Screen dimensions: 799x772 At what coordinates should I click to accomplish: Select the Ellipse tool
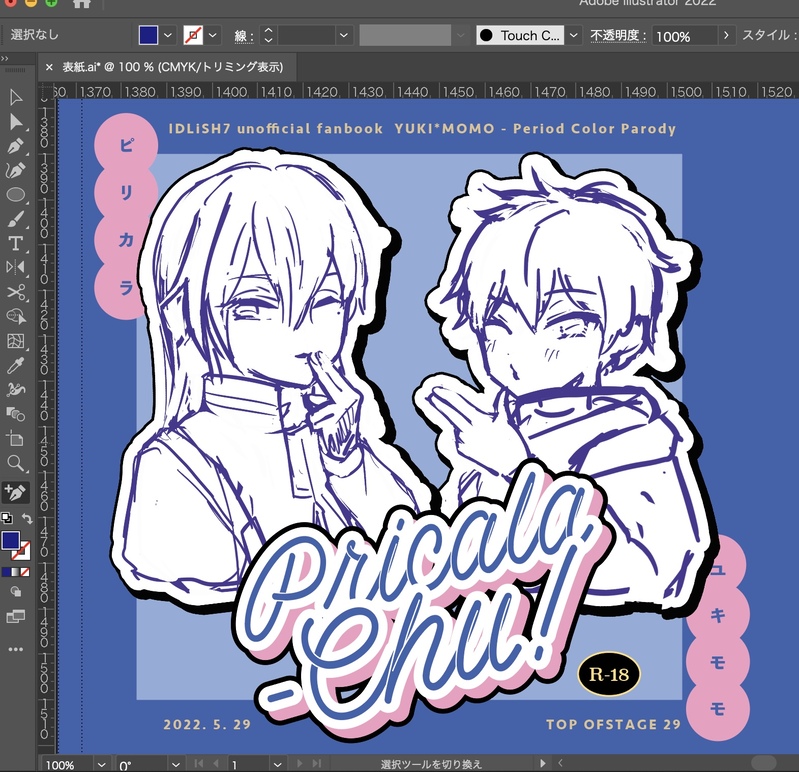16,195
